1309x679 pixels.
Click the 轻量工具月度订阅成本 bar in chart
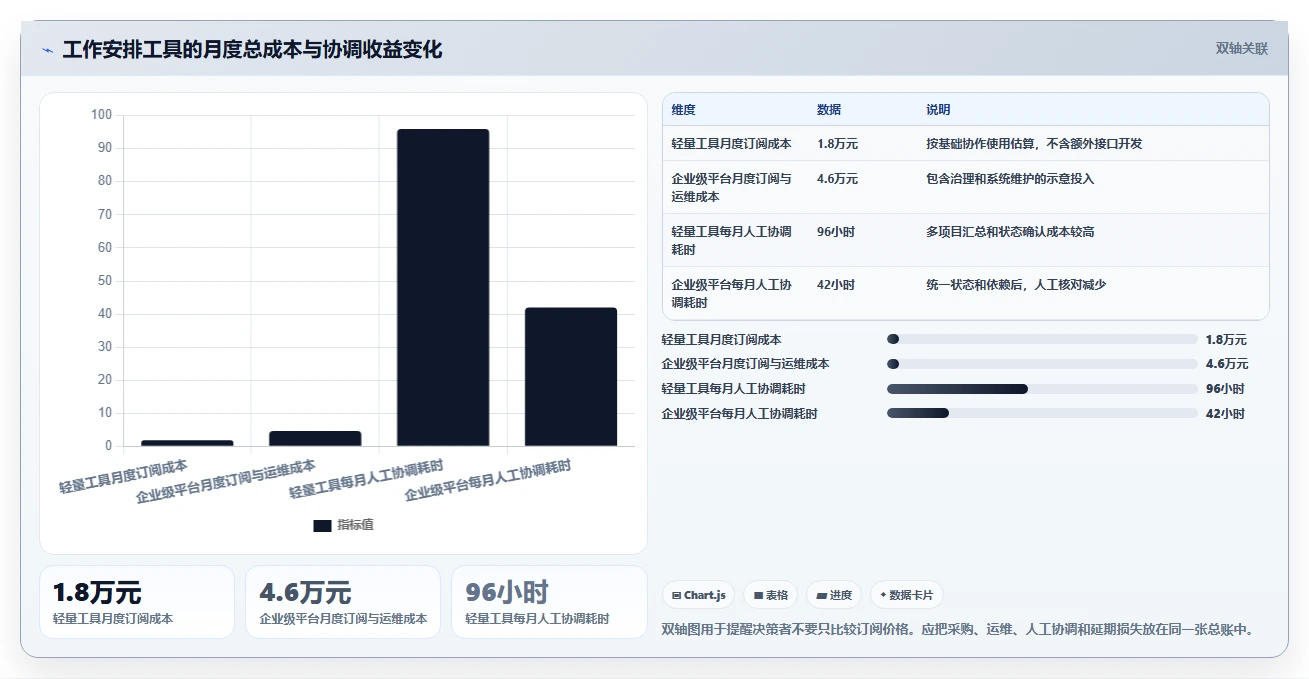[187, 443]
